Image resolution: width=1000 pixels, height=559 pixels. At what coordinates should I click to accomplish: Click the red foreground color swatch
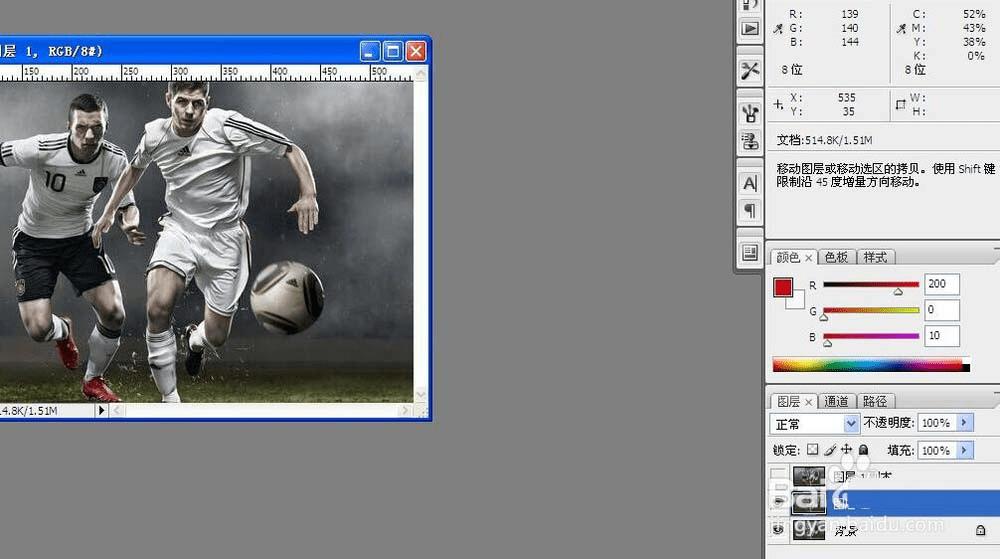(x=783, y=287)
